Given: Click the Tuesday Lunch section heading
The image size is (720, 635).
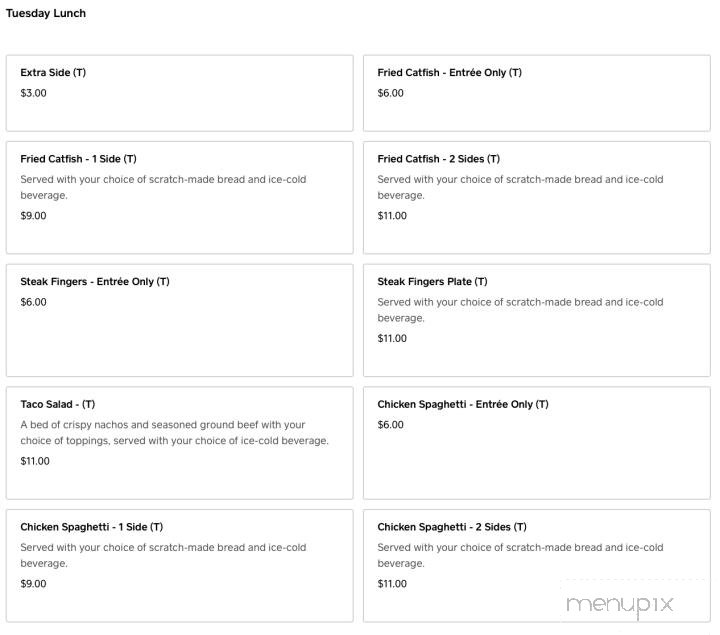Looking at the screenshot, I should coord(46,13).
